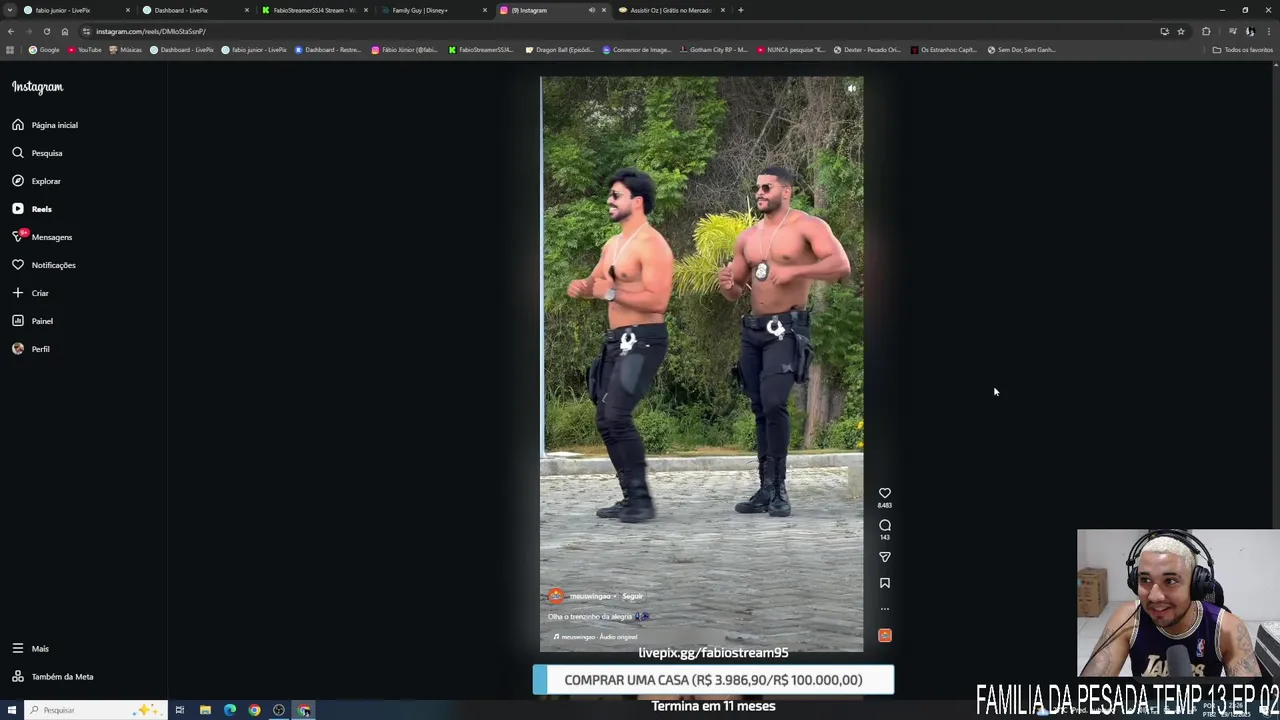1280x720 pixels.
Task: Switch to FabioStreamerSSJ4 Stream tab
Action: 315,10
